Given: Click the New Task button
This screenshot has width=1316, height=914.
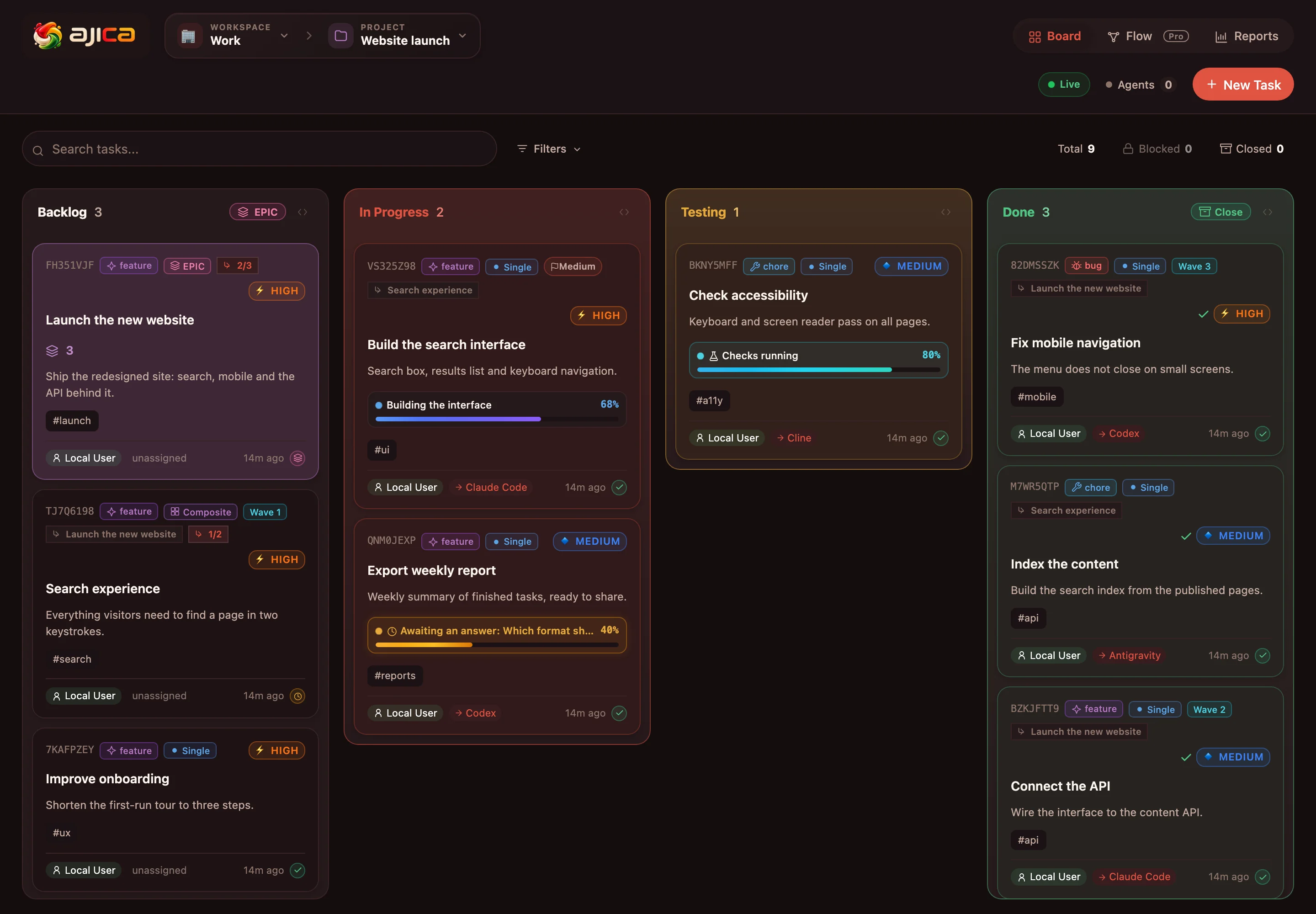Looking at the screenshot, I should (x=1243, y=85).
